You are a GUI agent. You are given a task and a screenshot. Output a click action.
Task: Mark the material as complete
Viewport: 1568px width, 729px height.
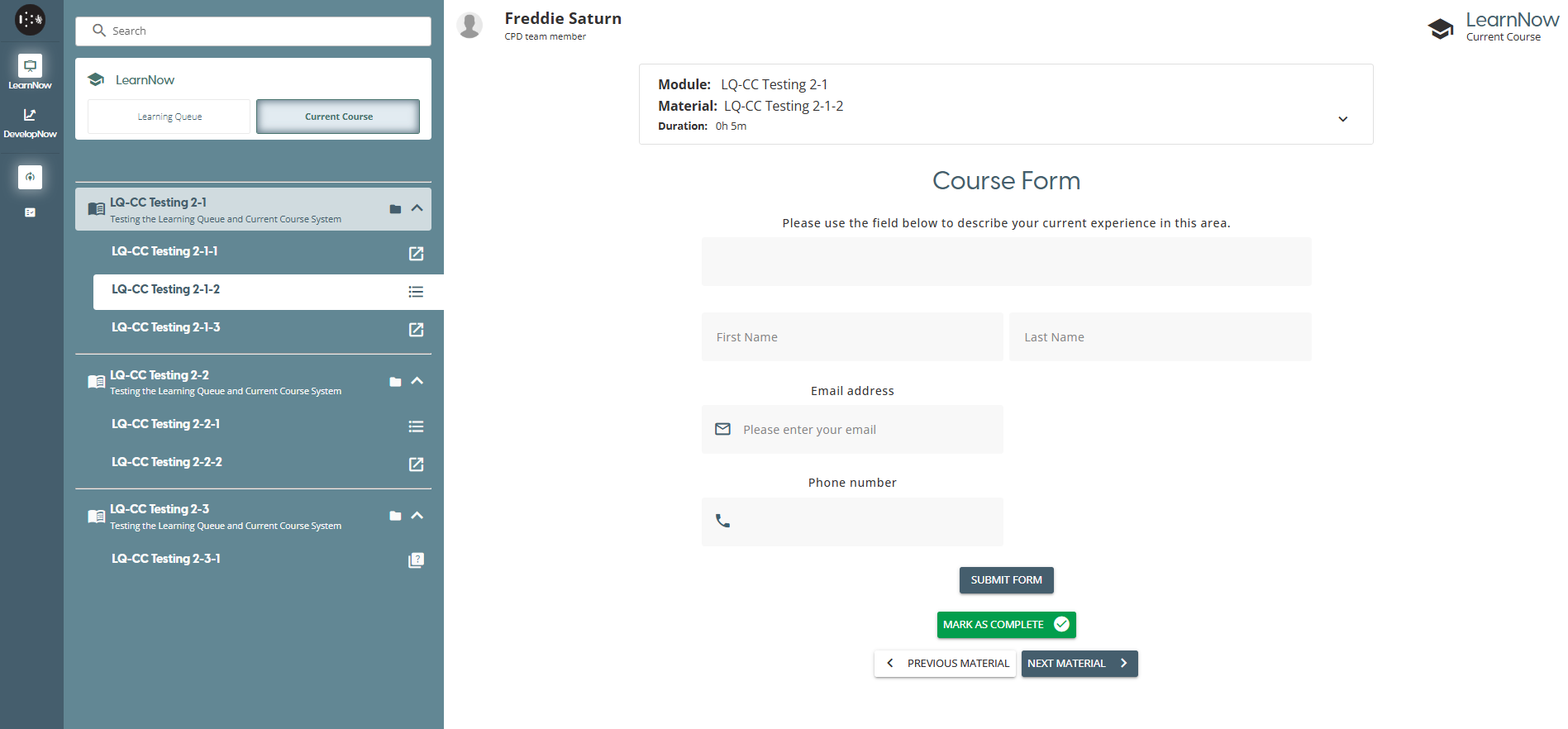pos(1005,625)
